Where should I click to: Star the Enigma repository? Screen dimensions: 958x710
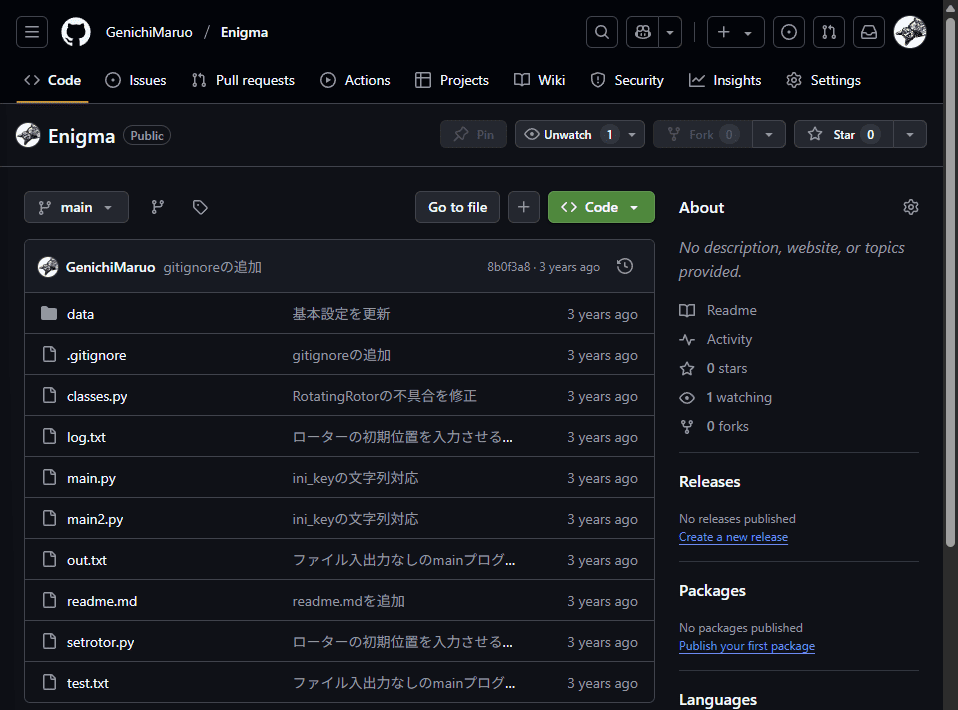click(842, 133)
